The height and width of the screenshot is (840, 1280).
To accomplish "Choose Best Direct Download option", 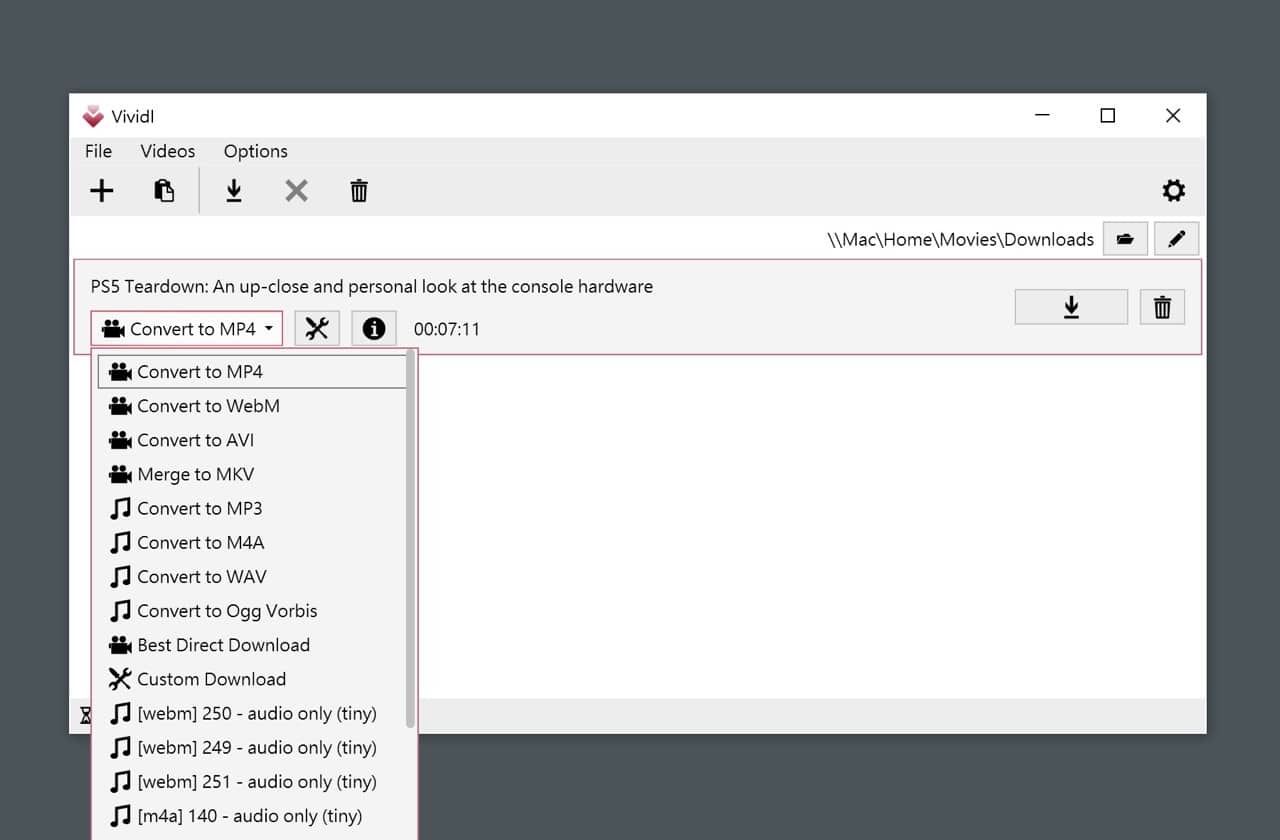I will point(252,645).
